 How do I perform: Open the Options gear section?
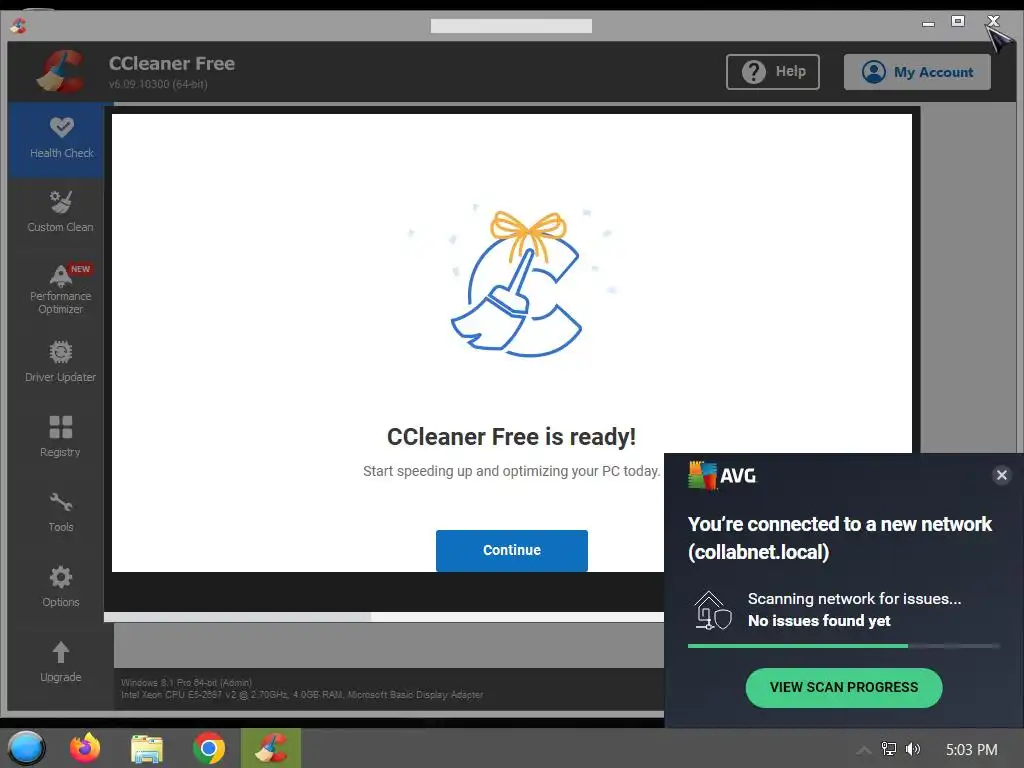coord(60,586)
